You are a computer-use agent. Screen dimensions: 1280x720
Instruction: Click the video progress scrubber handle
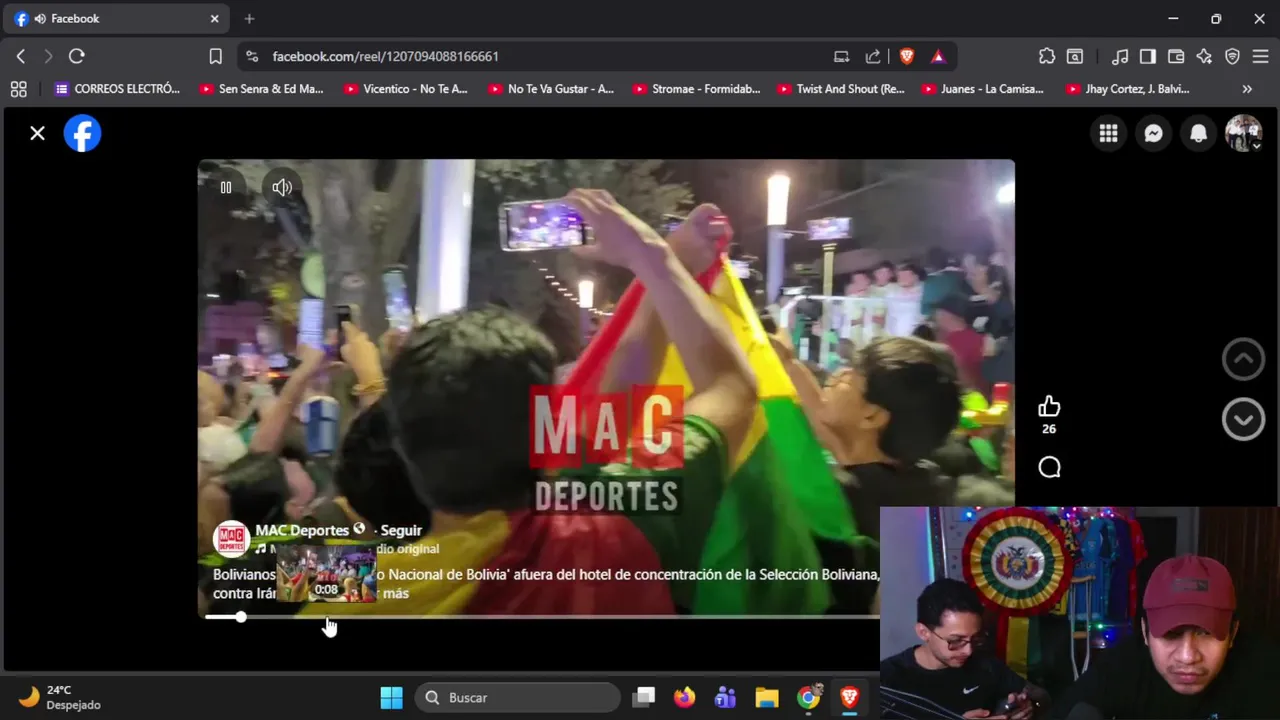[241, 617]
